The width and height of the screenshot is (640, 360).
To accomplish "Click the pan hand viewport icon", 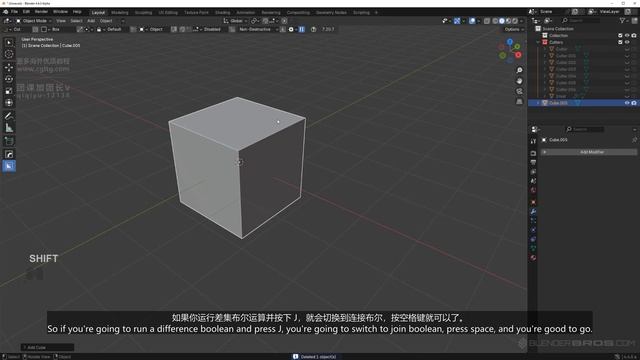I will pos(519,81).
